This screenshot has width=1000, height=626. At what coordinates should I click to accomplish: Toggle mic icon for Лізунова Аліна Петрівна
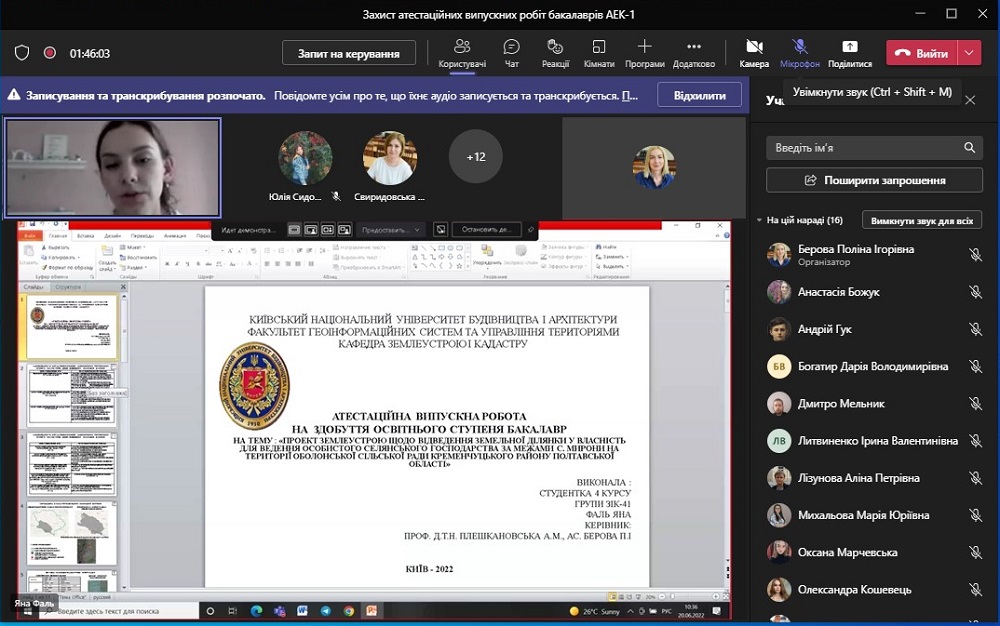(x=975, y=478)
